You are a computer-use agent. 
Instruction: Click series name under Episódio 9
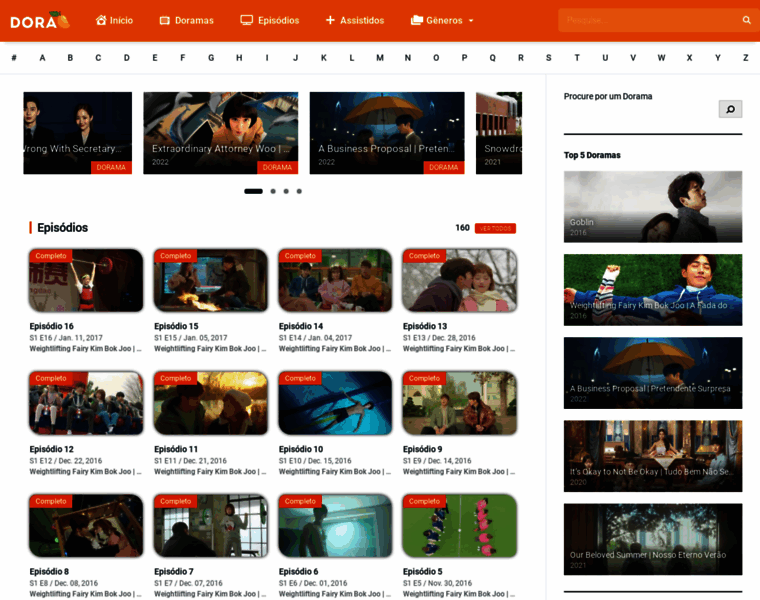tap(459, 471)
